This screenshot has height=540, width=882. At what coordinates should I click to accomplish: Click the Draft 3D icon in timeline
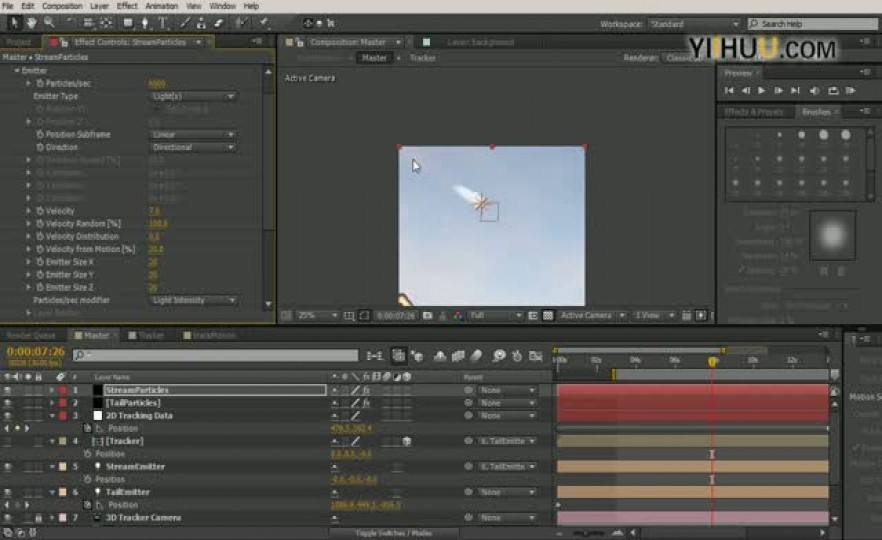point(417,356)
